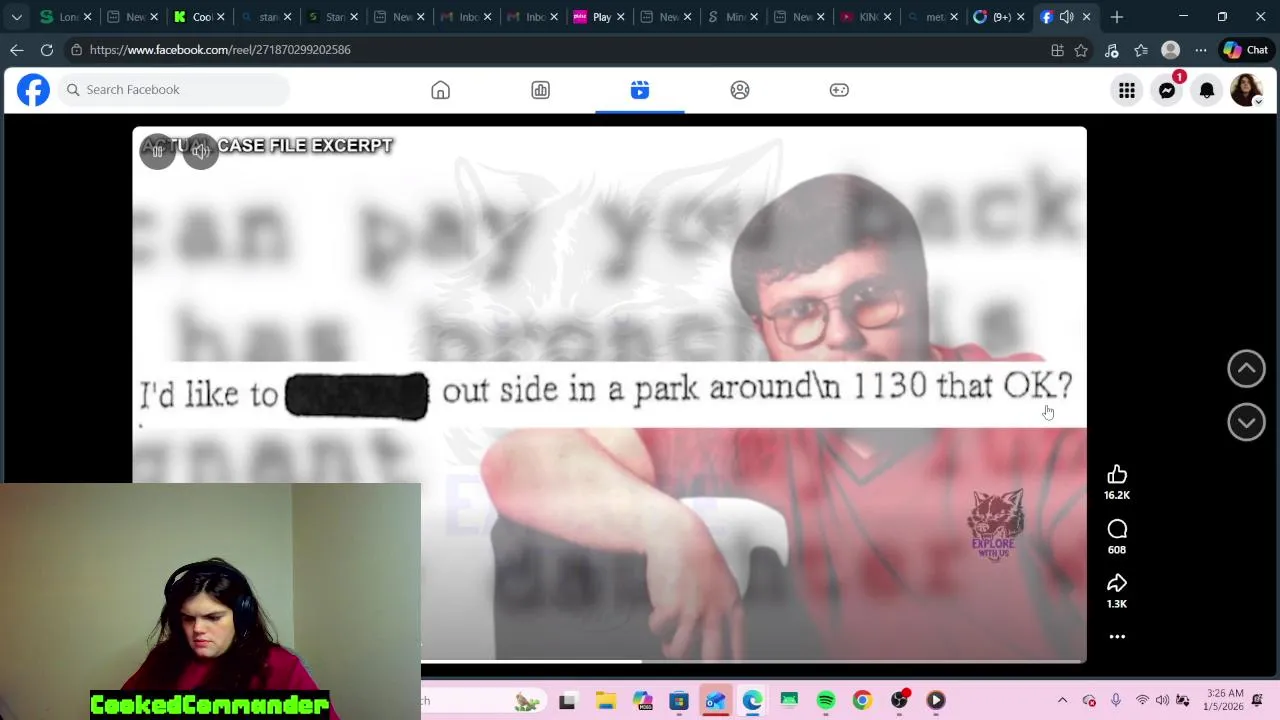View site information lock icon
1280x720 pixels.
[76, 50]
